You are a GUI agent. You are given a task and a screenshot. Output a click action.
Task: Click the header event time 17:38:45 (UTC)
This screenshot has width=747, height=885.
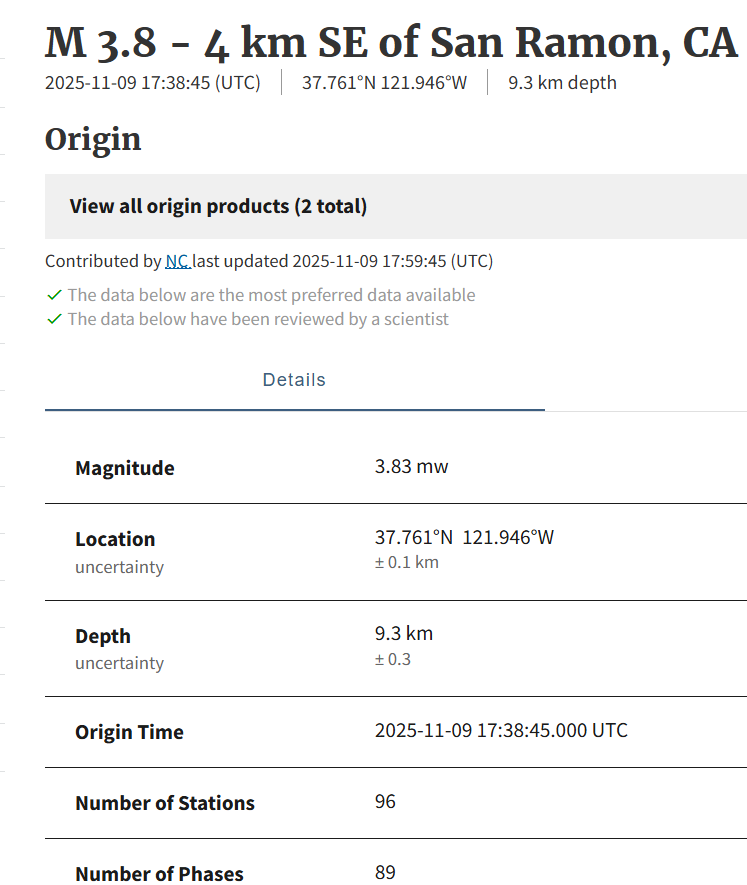tap(152, 83)
